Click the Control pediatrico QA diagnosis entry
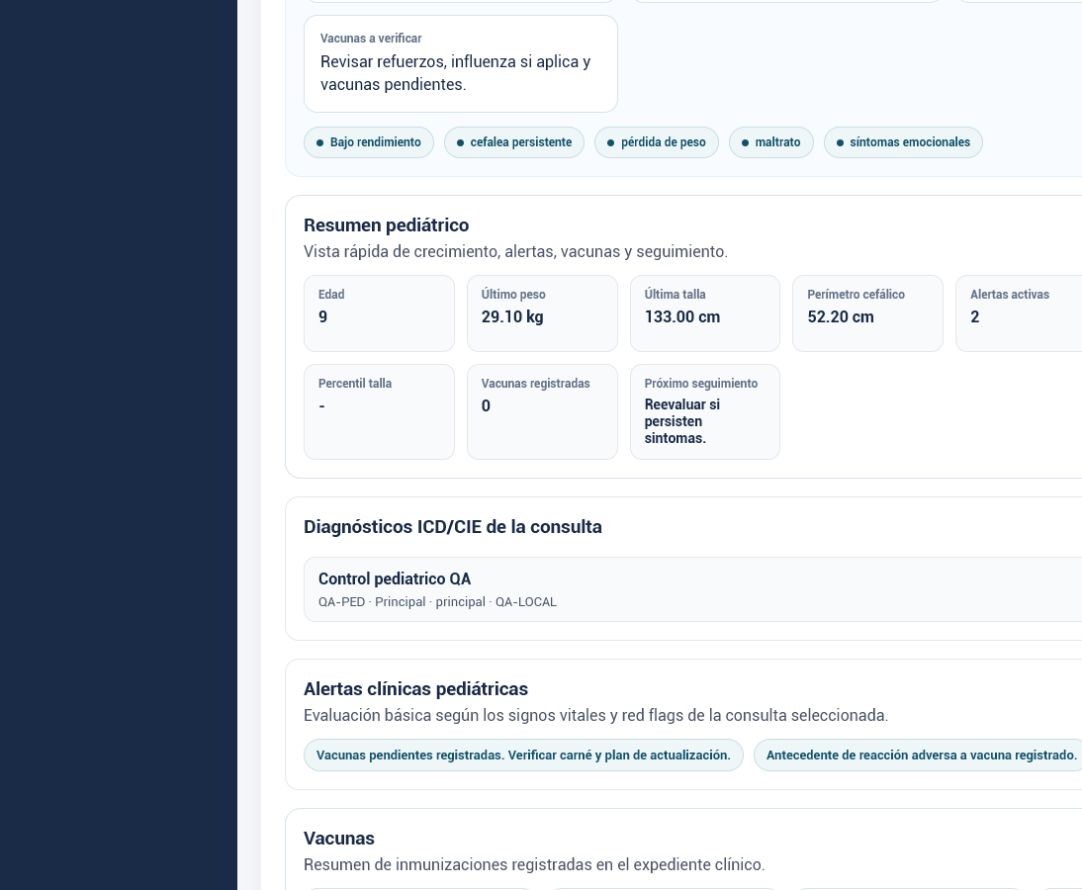This screenshot has height=890, width=1082. tap(693, 589)
